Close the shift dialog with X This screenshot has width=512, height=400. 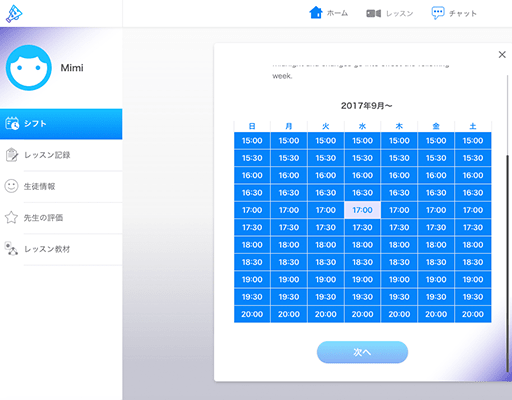click(502, 55)
